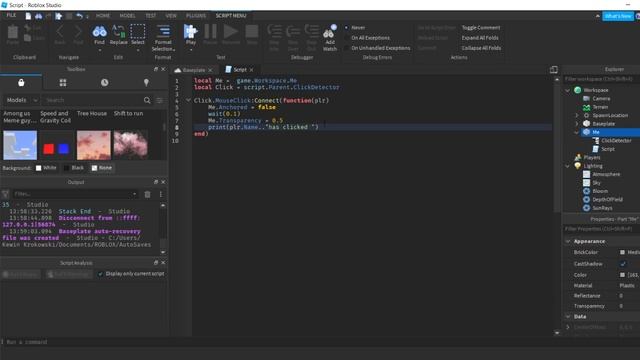Image resolution: width=640 pixels, height=360 pixels.
Task: Collapse the Workspace tree node
Action: tap(568, 90)
